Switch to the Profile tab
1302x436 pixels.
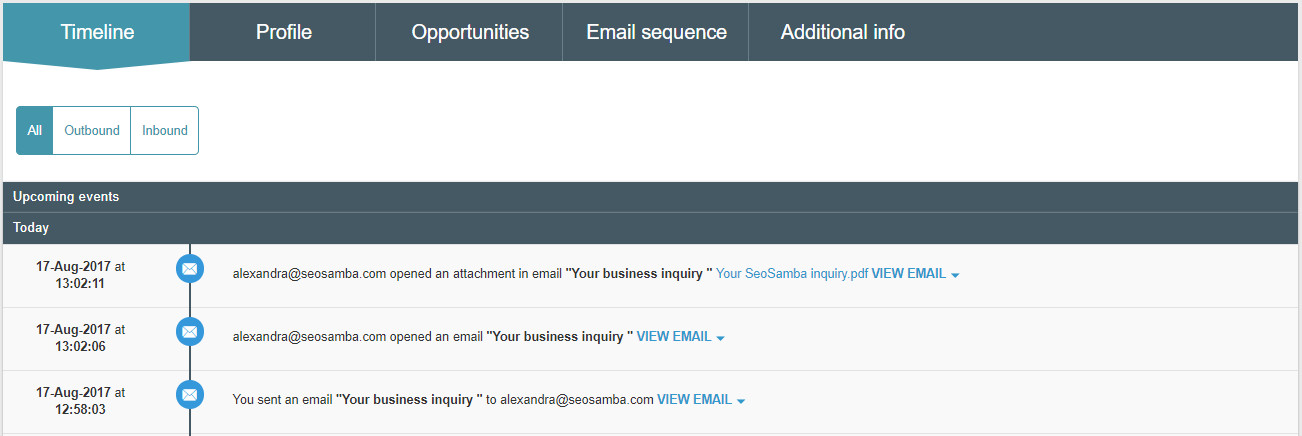(x=283, y=32)
